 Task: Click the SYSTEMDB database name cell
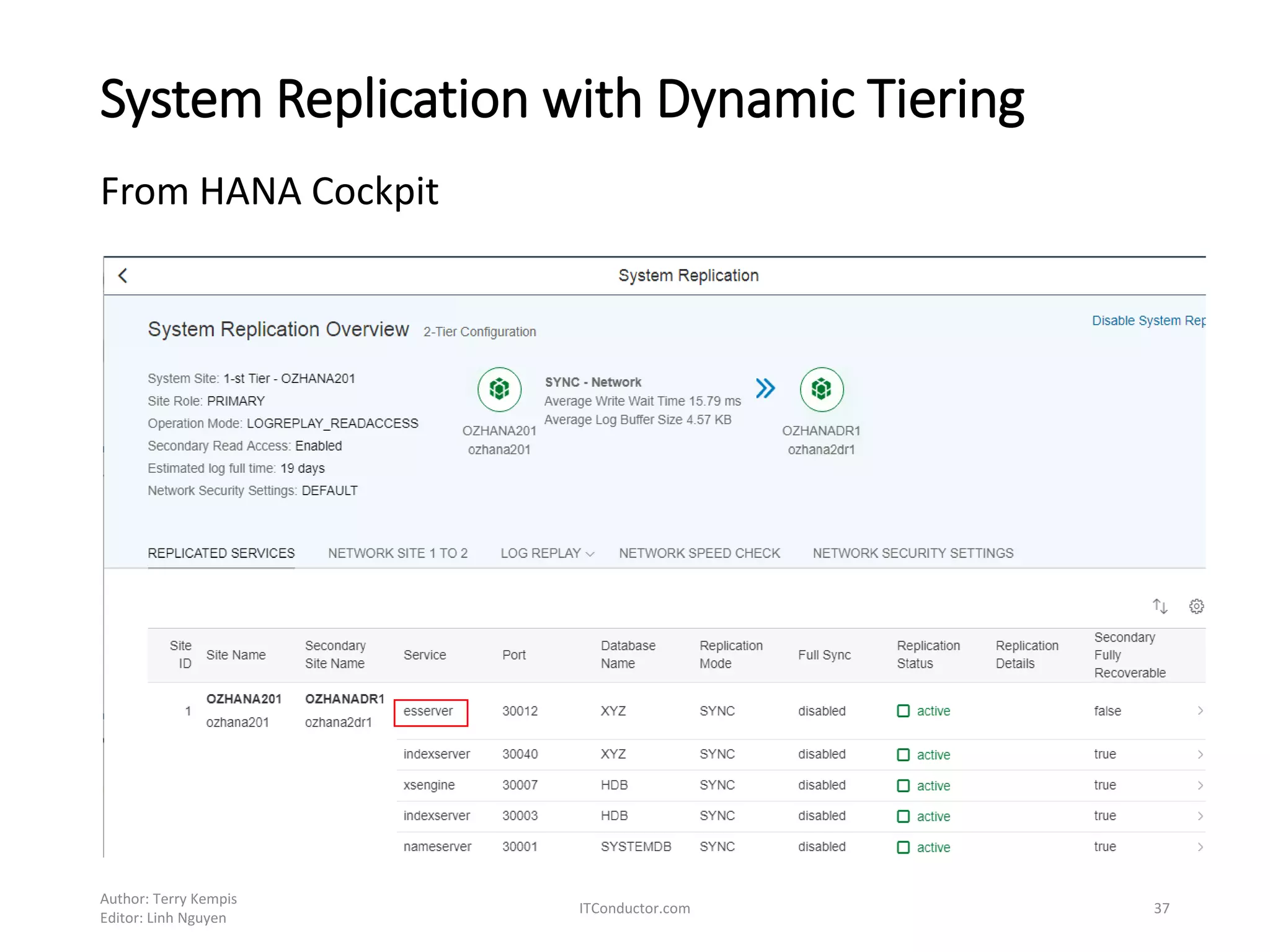click(636, 847)
